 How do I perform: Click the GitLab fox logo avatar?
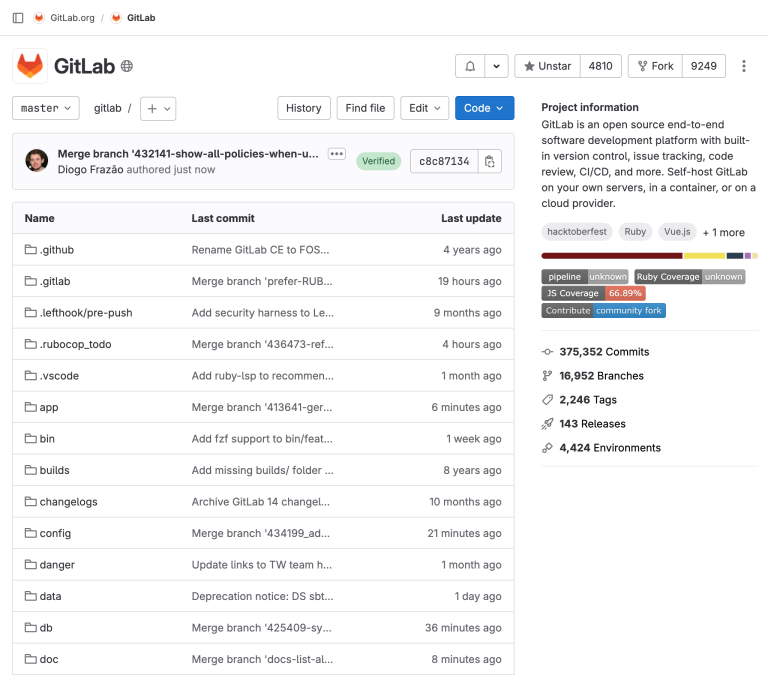pos(30,66)
